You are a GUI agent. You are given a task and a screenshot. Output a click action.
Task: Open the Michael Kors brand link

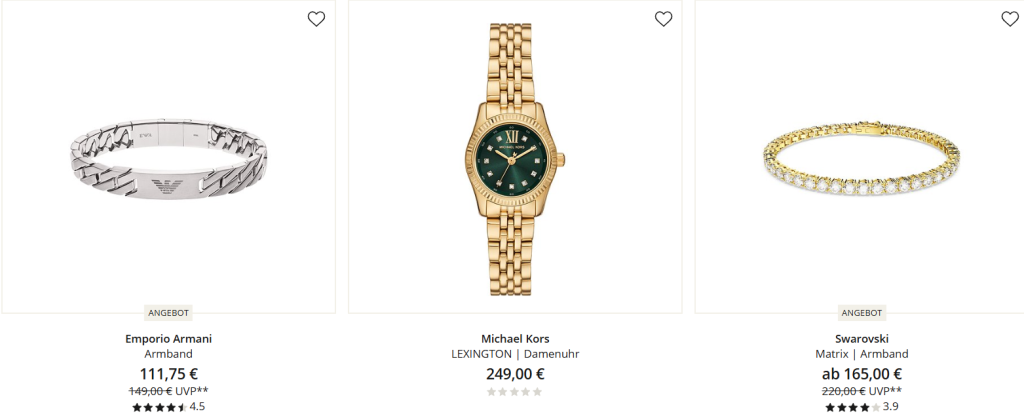[x=515, y=339]
